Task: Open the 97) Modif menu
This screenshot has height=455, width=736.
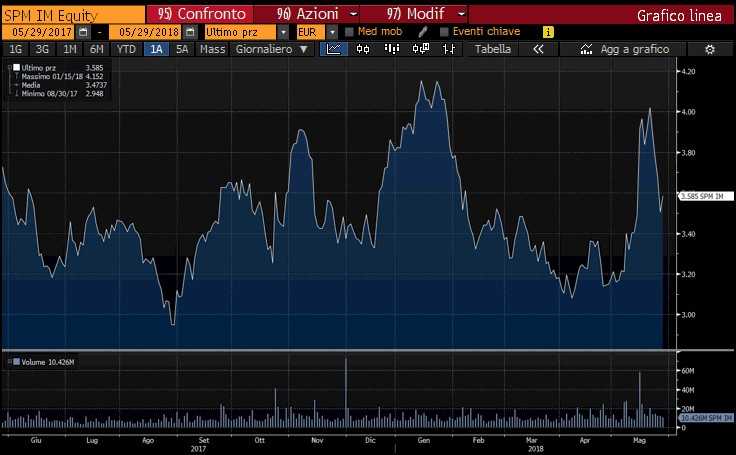Action: click(415, 15)
